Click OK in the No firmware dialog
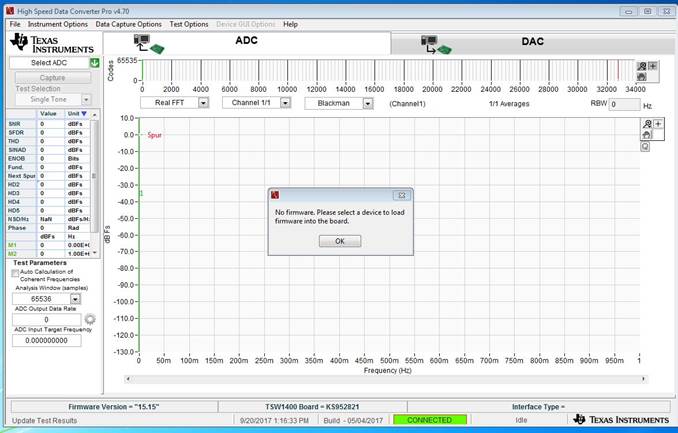The height and width of the screenshot is (433, 678). [x=340, y=241]
